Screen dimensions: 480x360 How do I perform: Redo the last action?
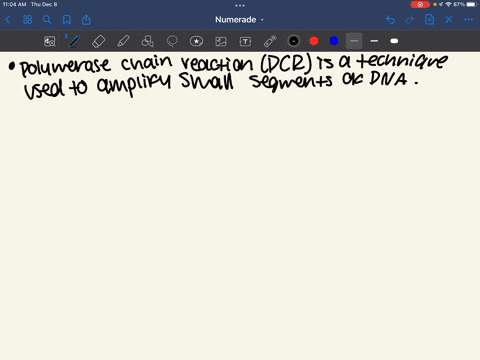click(x=410, y=20)
